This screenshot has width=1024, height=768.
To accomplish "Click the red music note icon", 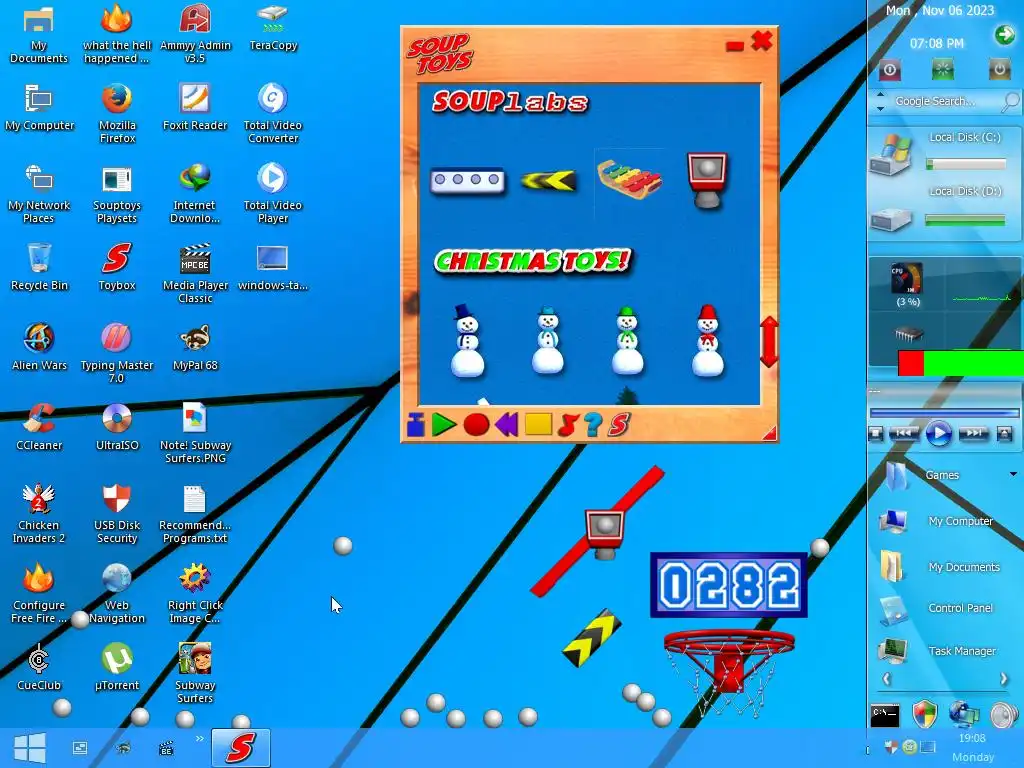I will (x=568, y=425).
